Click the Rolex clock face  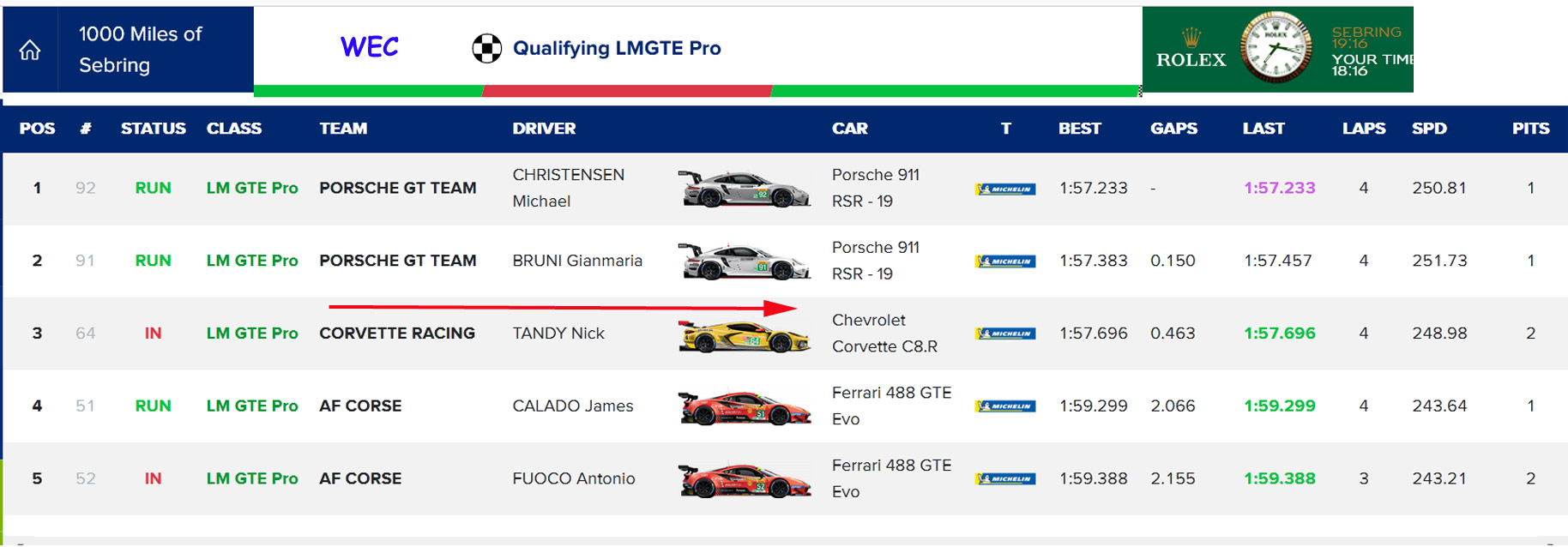tap(1276, 48)
